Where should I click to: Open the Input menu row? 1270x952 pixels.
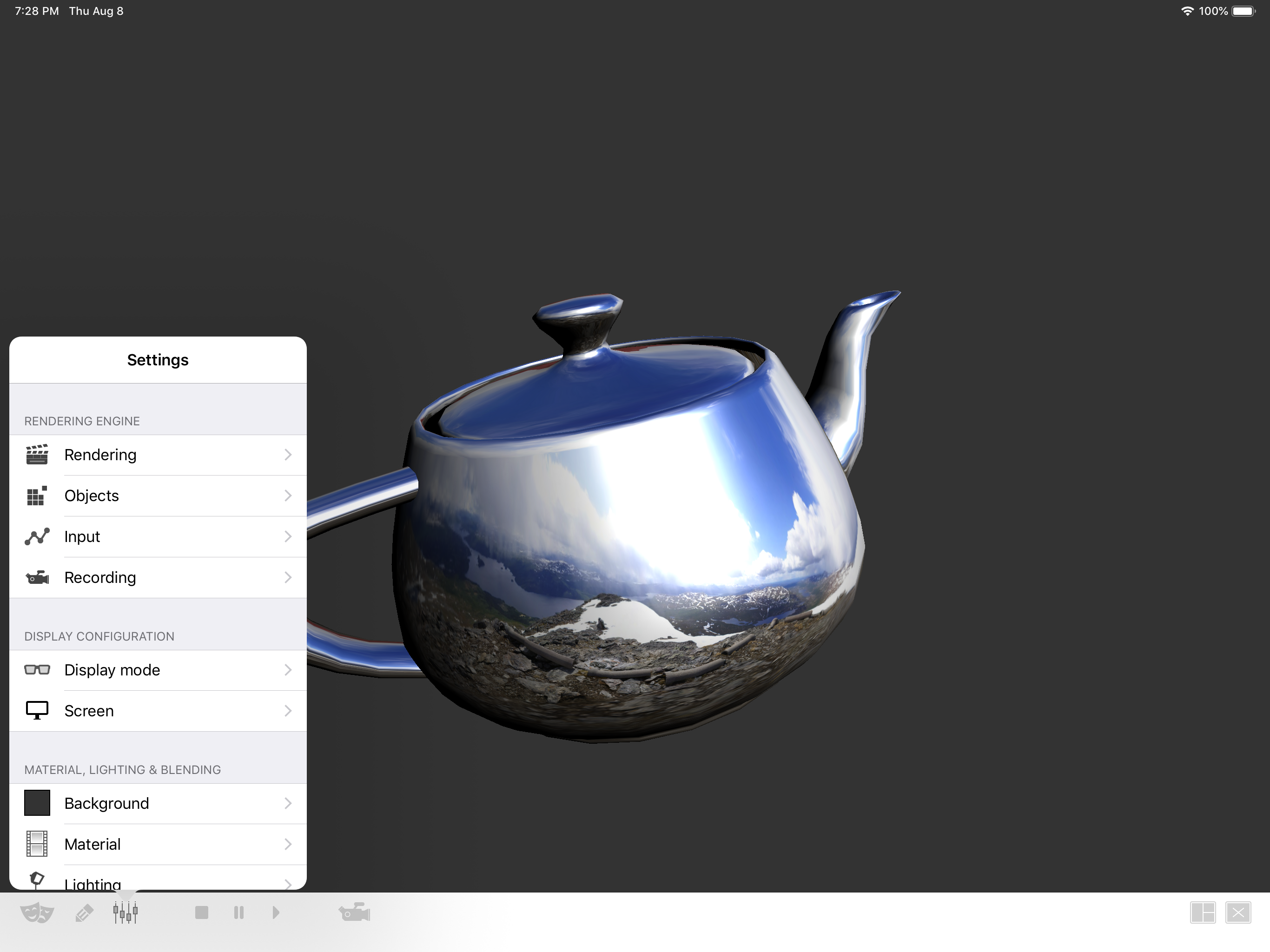(158, 536)
